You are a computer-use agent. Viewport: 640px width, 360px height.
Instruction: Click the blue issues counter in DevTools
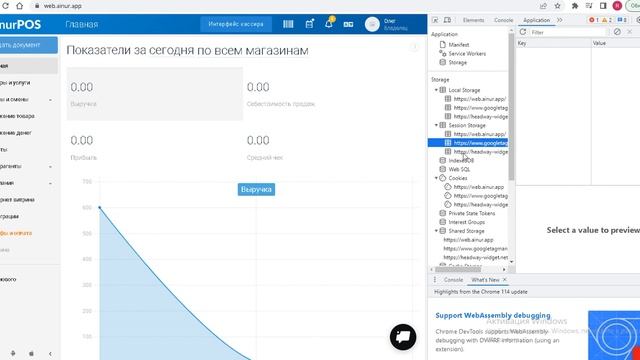click(x=622, y=20)
